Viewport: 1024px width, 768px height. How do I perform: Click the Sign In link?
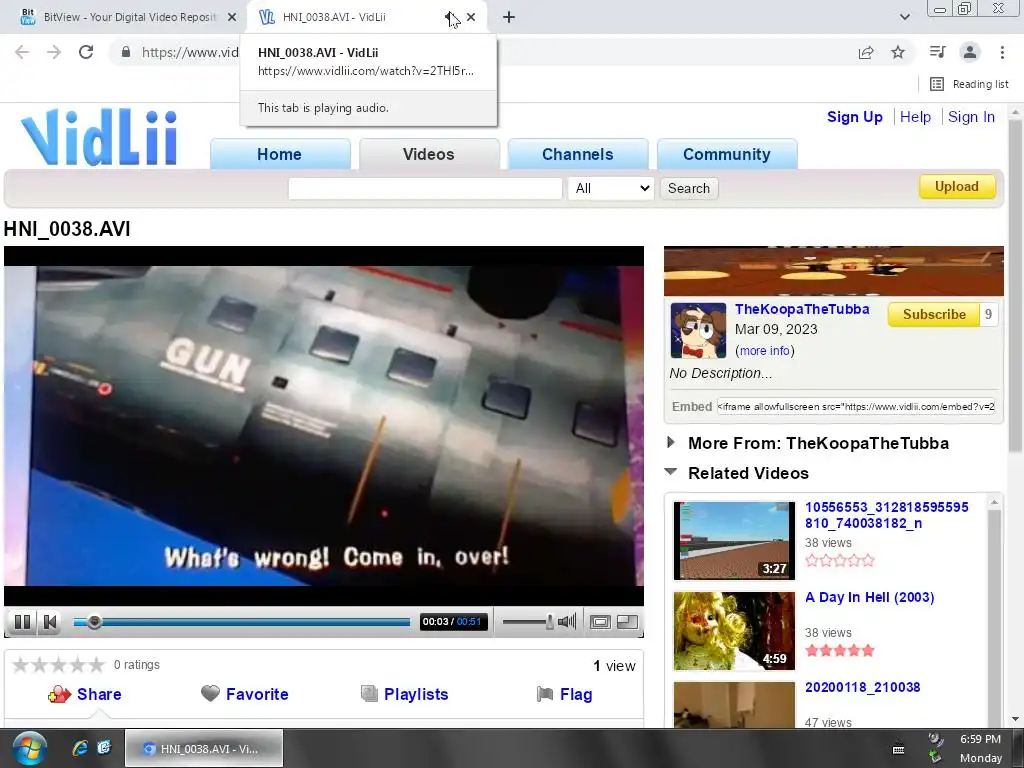(971, 117)
